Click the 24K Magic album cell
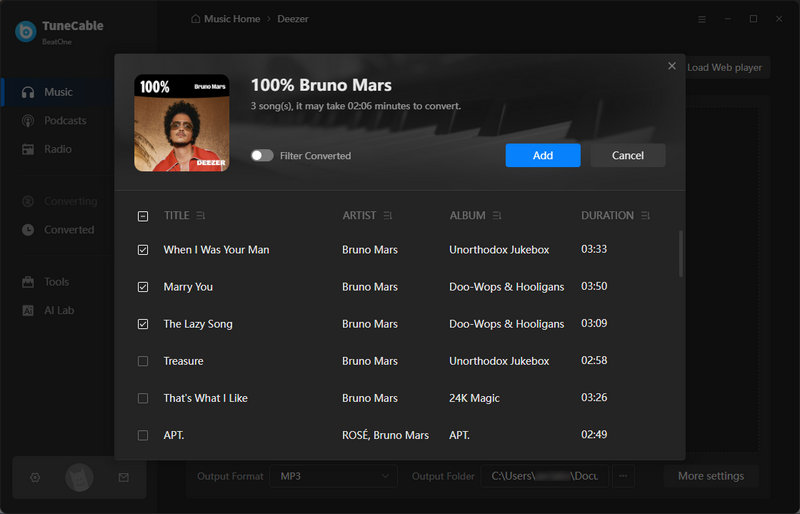This screenshot has width=800, height=514. pyautogui.click(x=474, y=398)
